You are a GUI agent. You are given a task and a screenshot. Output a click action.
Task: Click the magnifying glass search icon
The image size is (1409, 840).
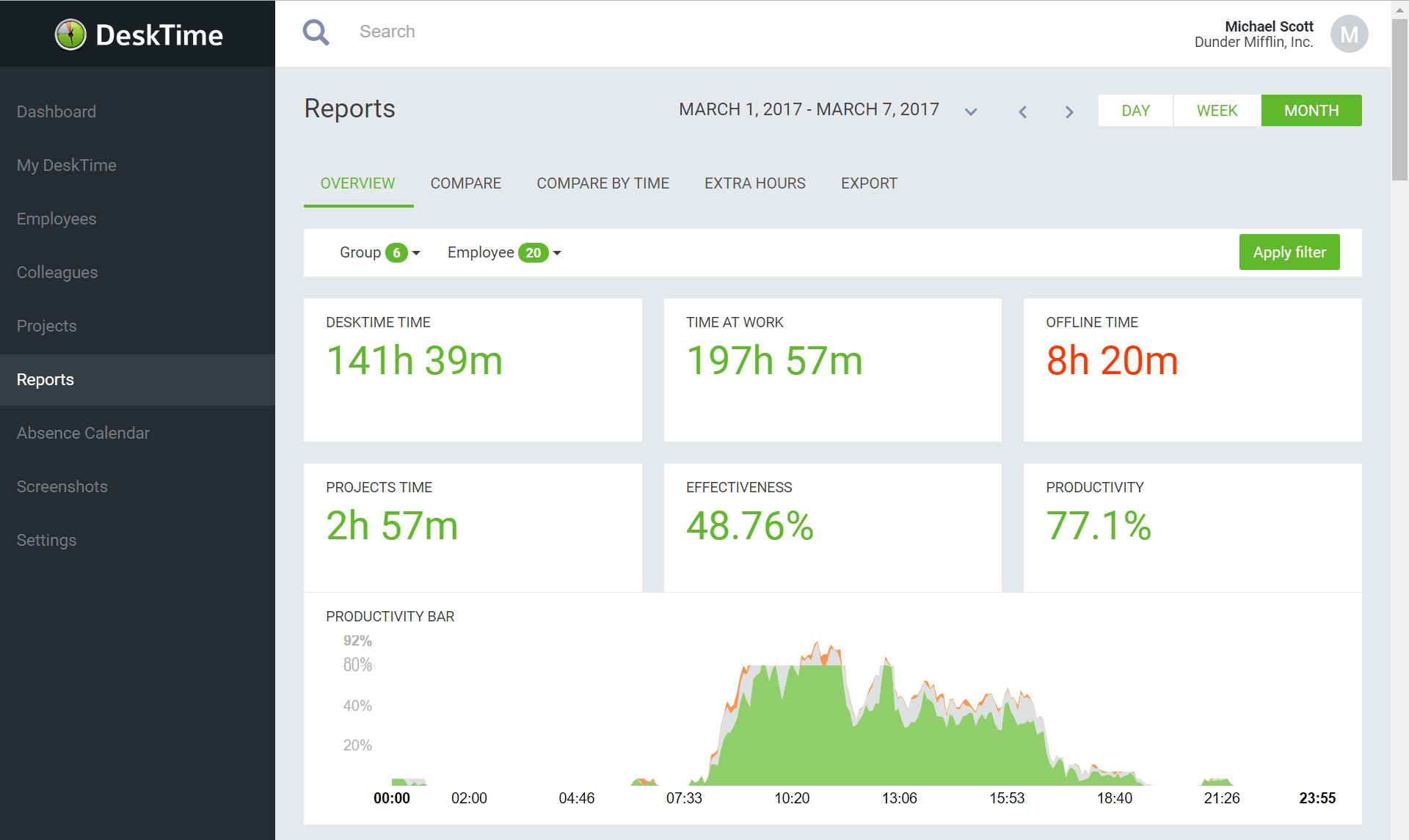point(316,32)
